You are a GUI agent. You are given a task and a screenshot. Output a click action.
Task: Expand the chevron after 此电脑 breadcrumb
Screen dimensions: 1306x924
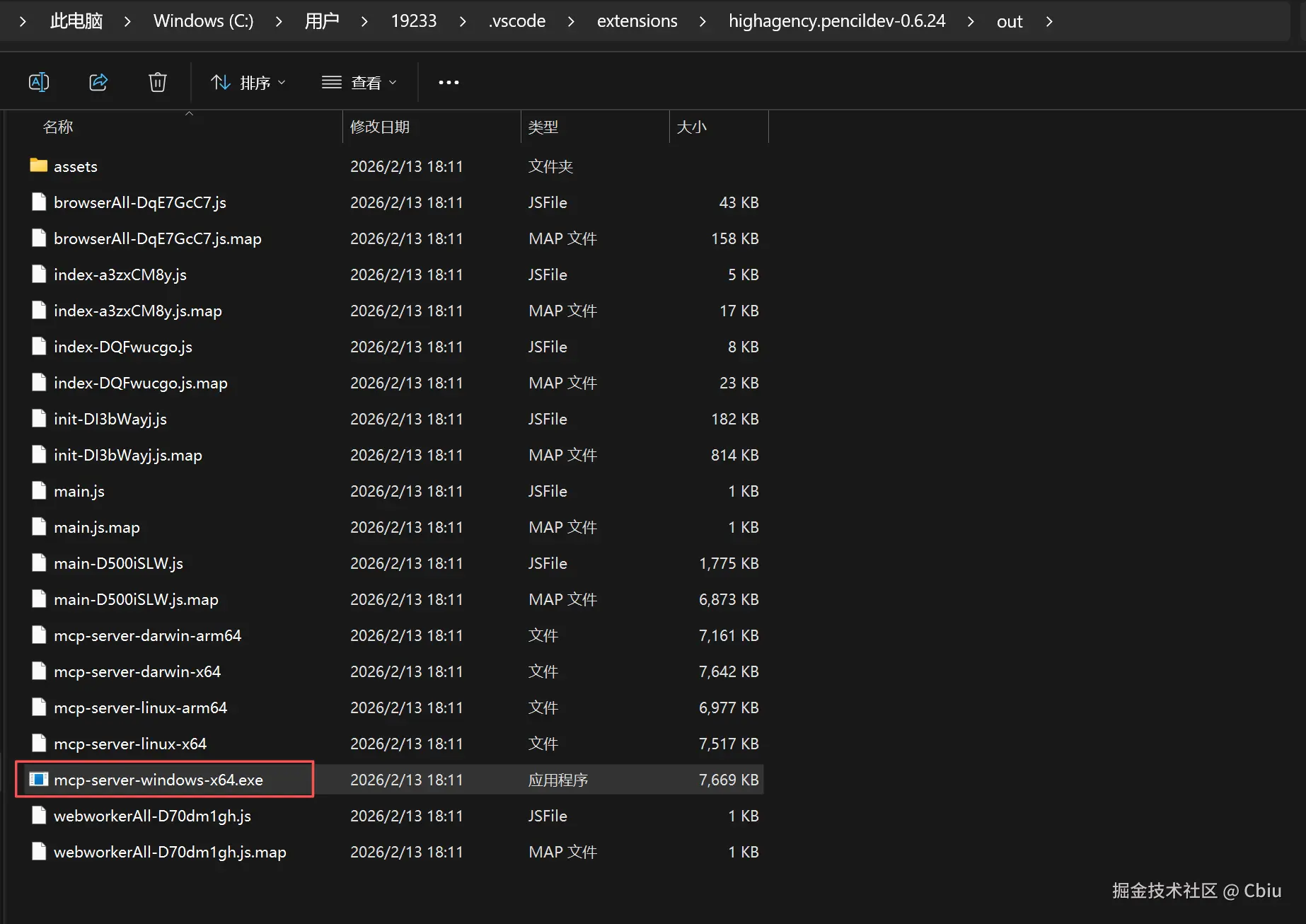(x=127, y=22)
